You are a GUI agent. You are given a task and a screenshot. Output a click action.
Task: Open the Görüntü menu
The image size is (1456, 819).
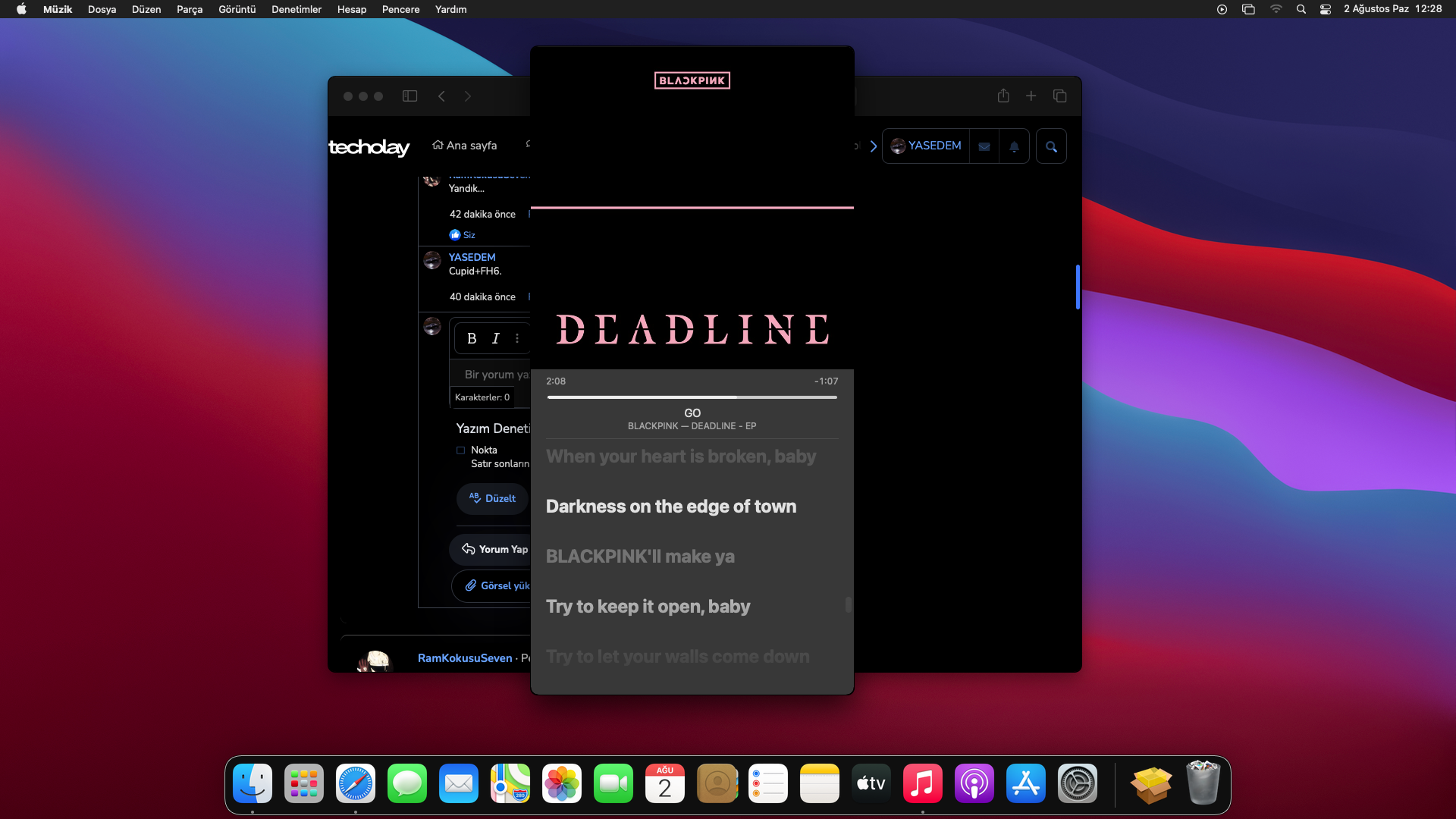[237, 9]
